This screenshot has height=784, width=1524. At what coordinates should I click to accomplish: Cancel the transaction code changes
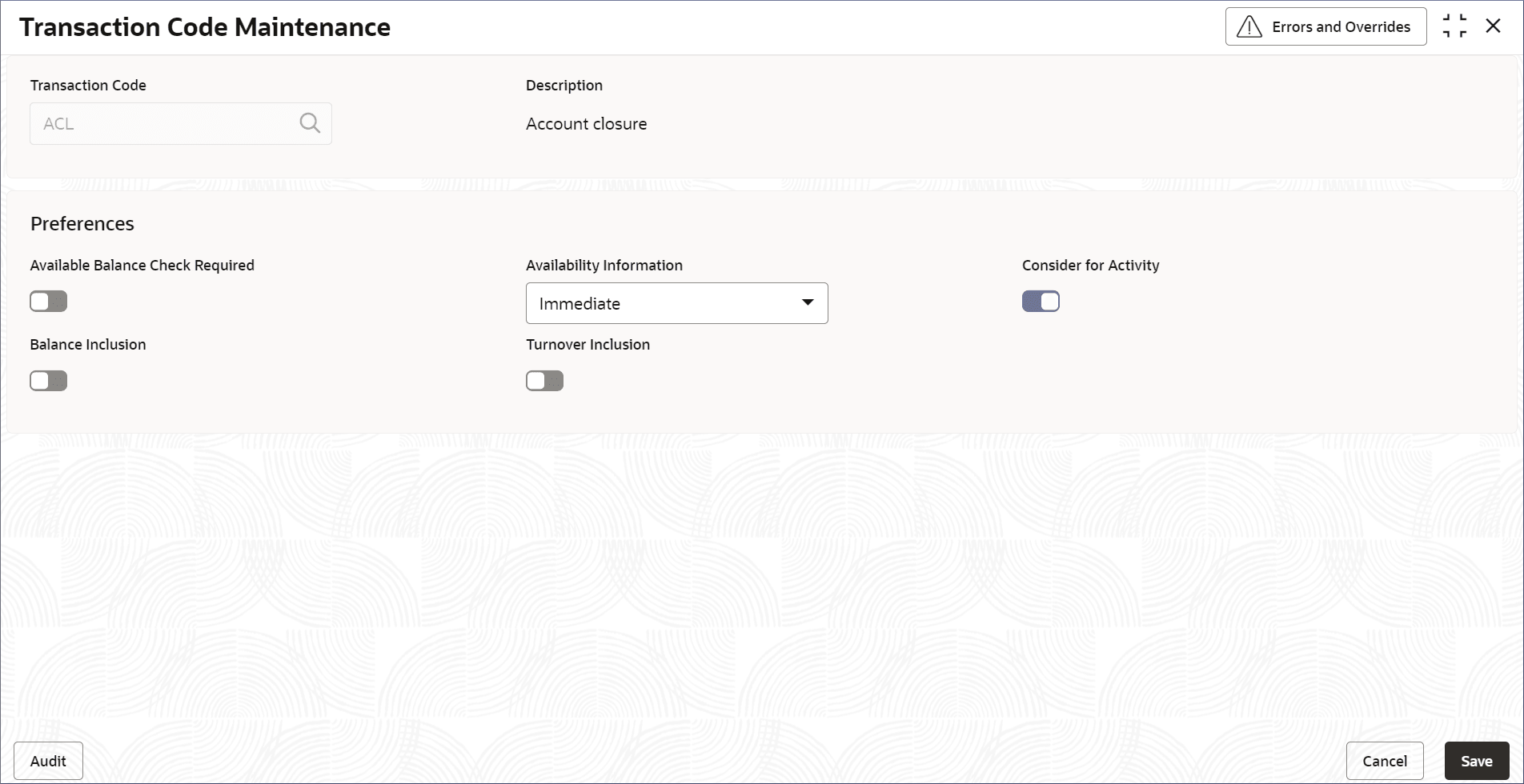pyautogui.click(x=1384, y=761)
